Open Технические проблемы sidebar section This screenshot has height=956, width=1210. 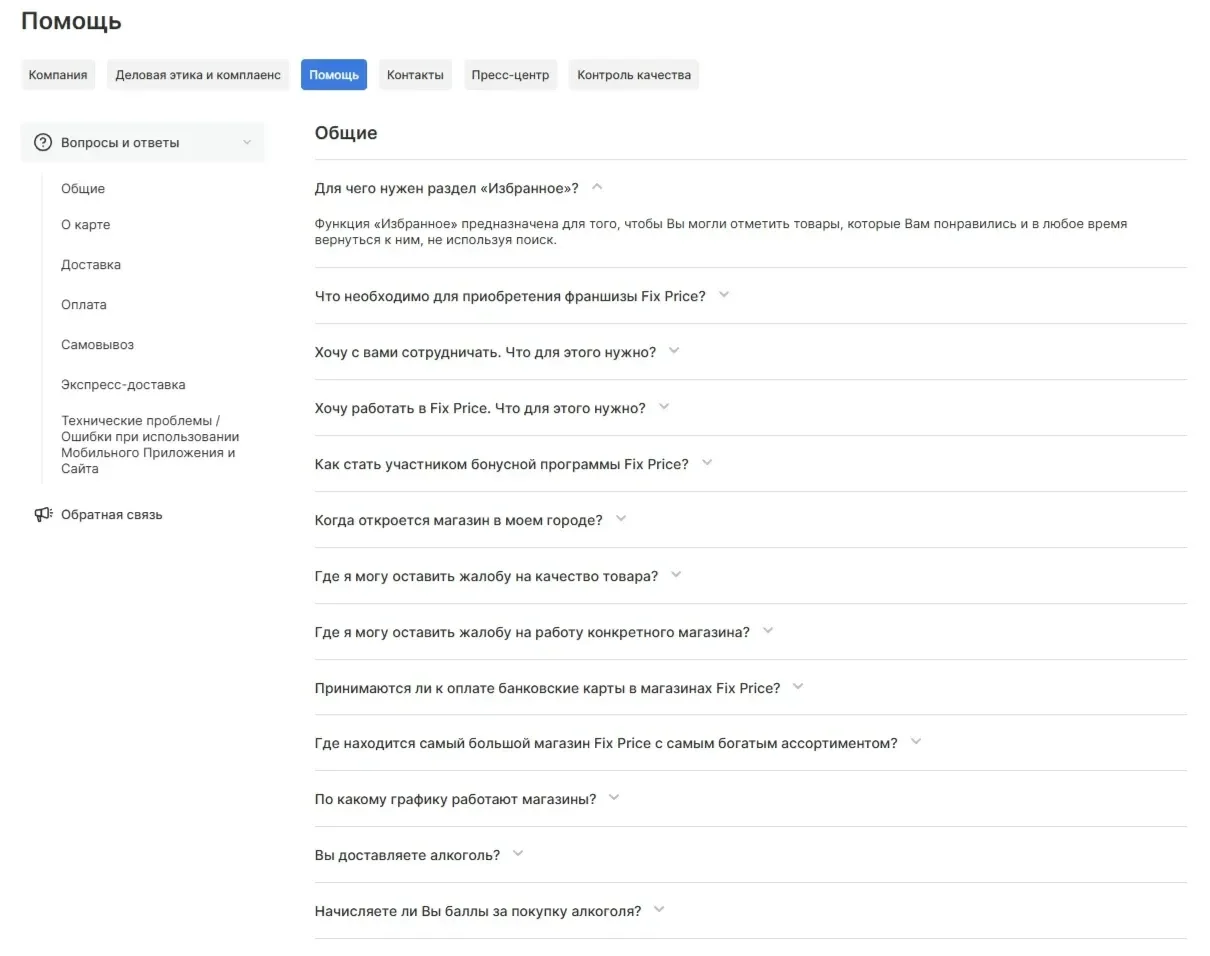[x=150, y=445]
